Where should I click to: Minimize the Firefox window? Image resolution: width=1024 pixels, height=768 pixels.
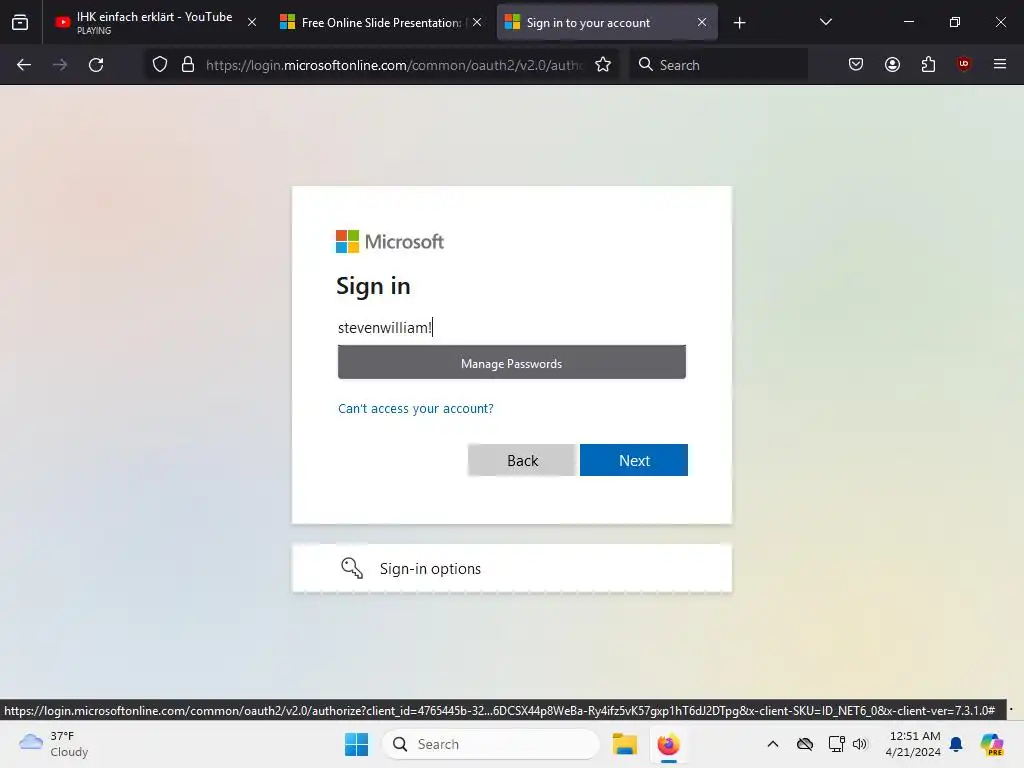908,22
